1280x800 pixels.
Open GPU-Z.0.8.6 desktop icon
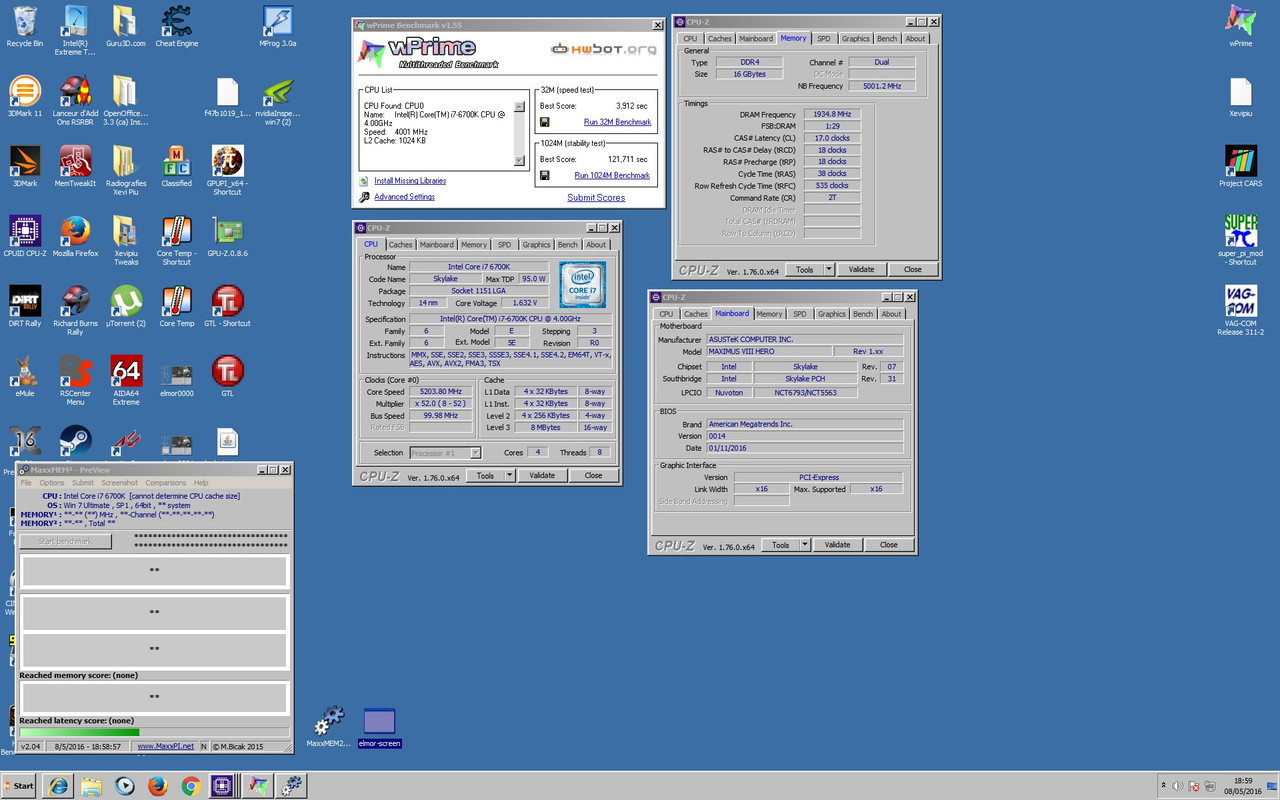pos(227,237)
